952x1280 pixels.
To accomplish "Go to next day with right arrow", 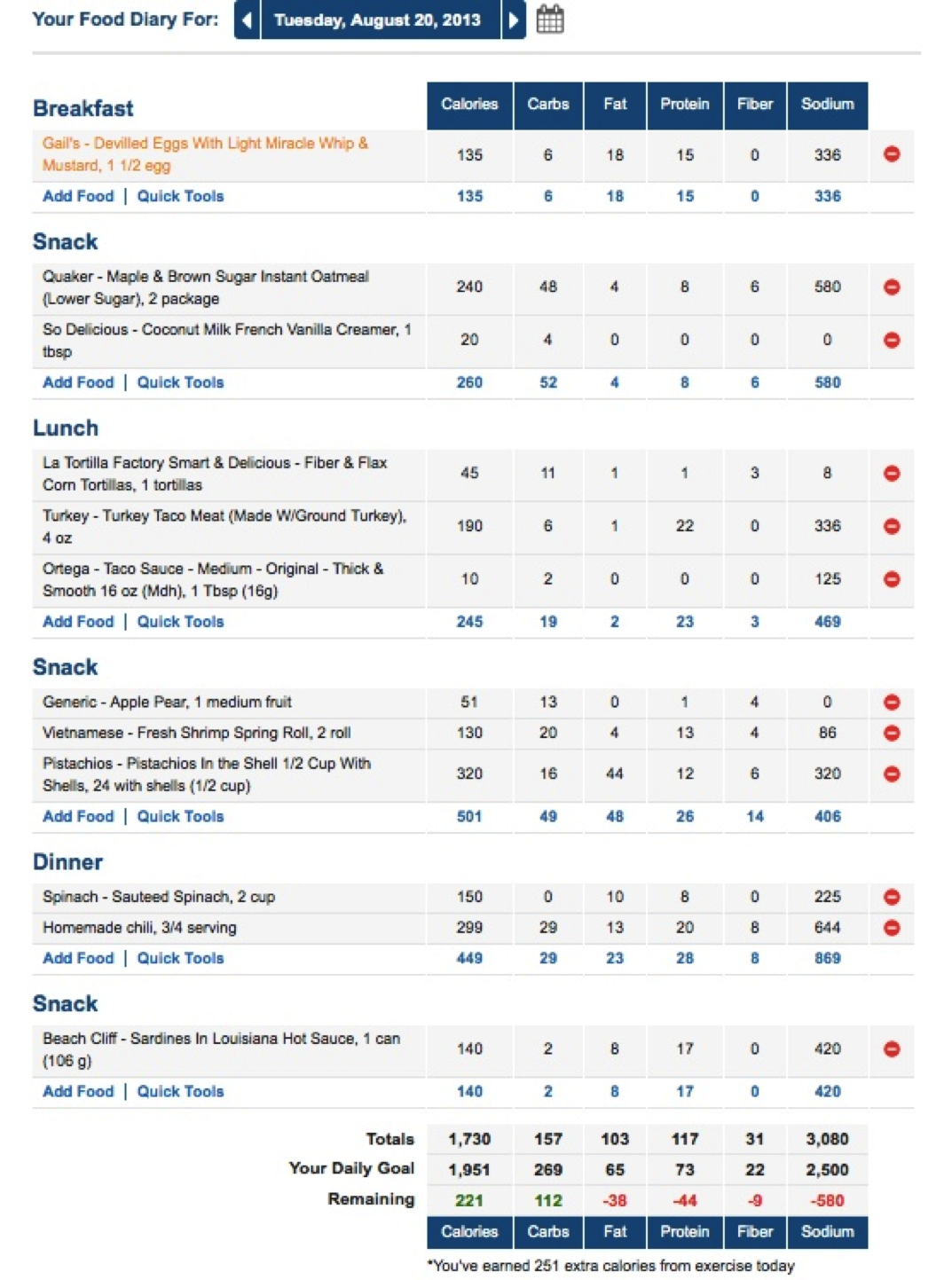I will pyautogui.click(x=514, y=20).
